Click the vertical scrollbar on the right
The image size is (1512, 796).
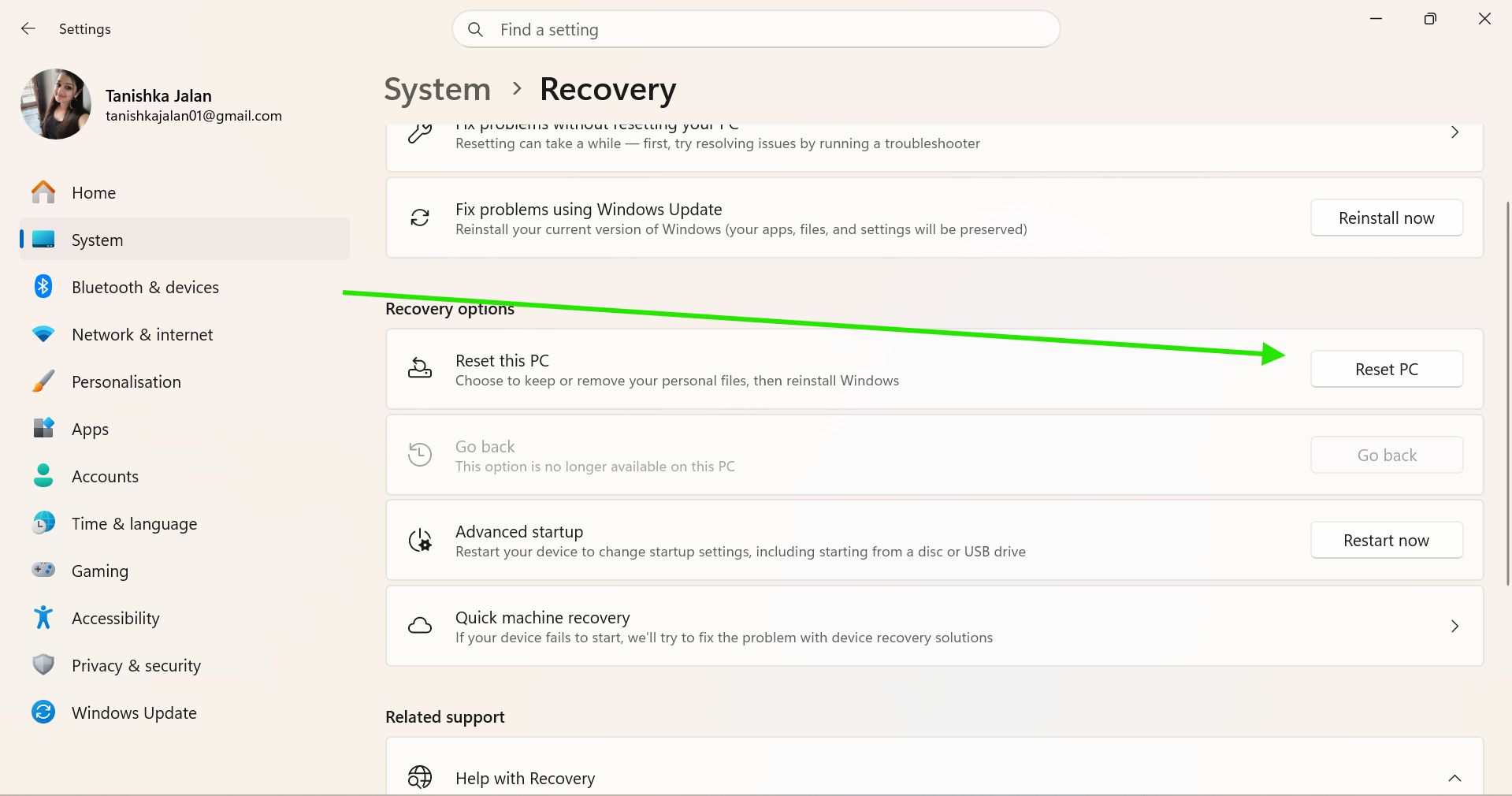pos(1507,393)
